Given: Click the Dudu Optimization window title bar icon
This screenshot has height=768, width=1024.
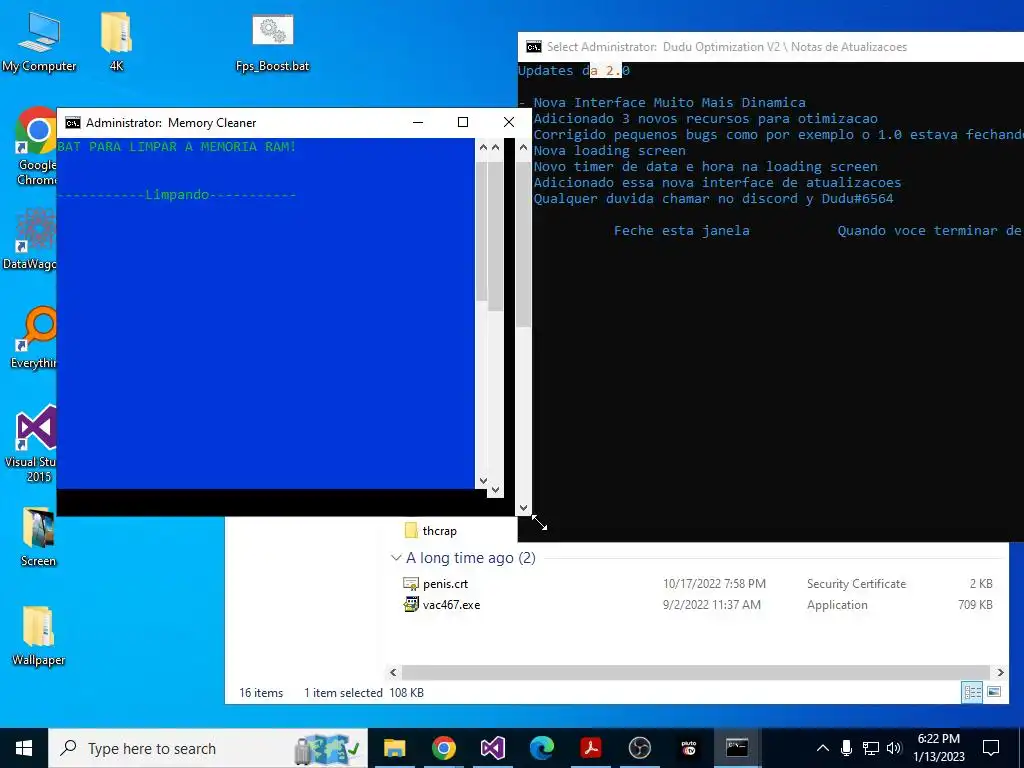Looking at the screenshot, I should [534, 47].
